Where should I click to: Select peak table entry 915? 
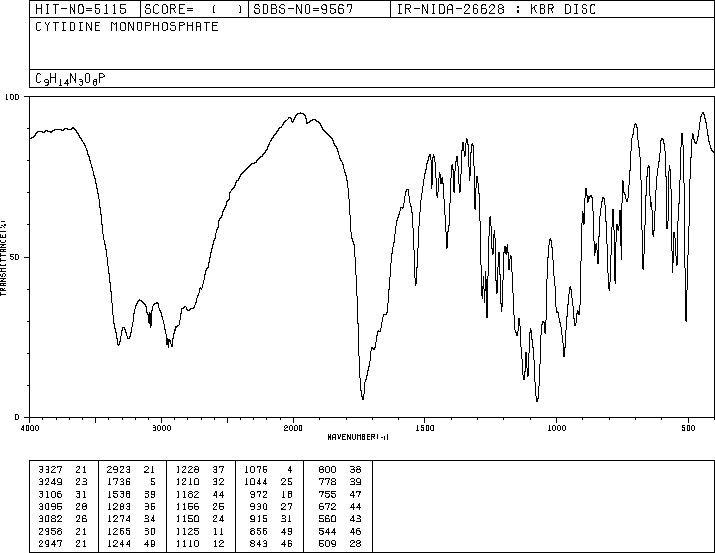pyautogui.click(x=259, y=519)
